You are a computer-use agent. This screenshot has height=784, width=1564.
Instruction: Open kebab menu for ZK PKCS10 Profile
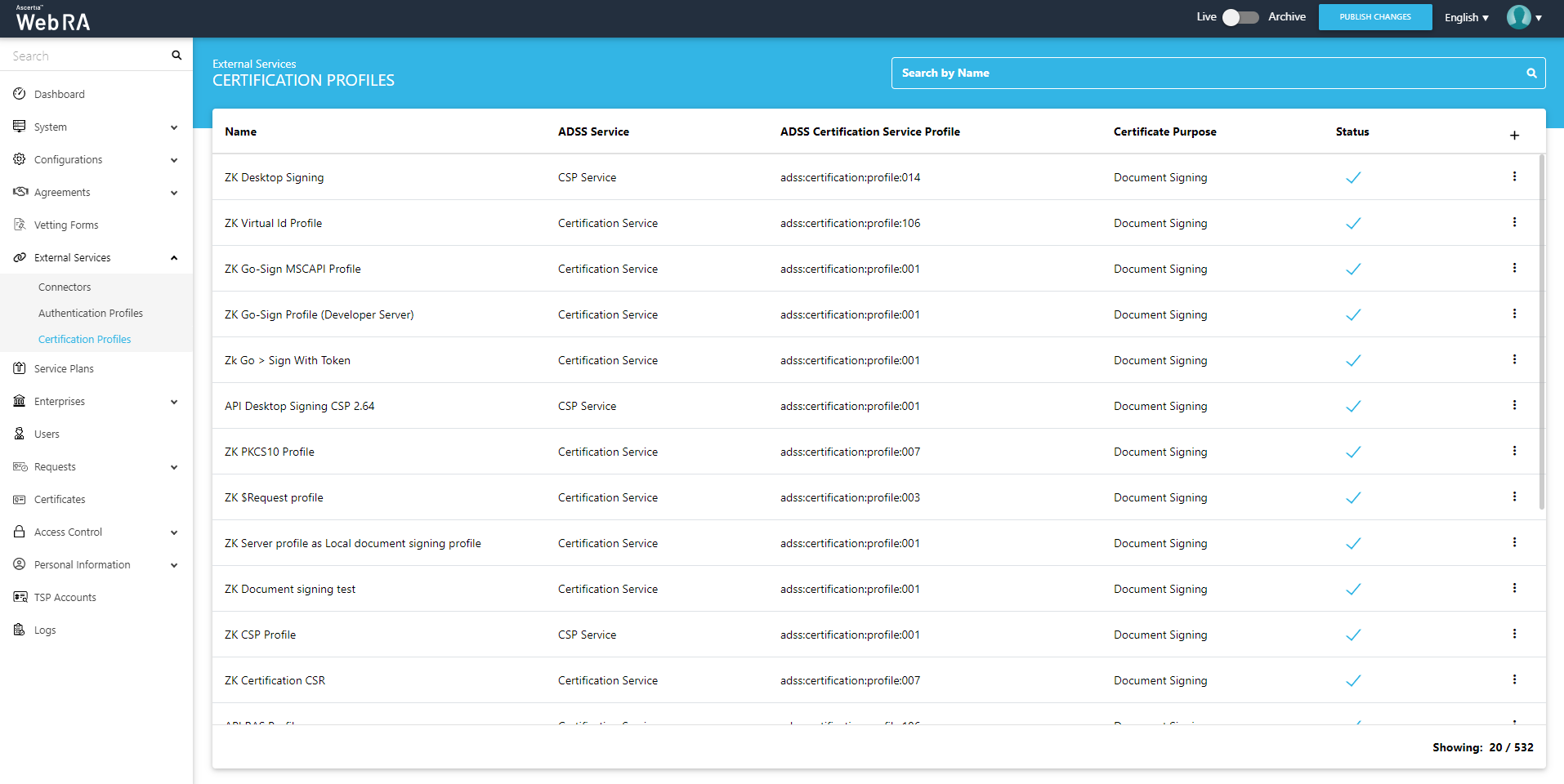[x=1514, y=451]
